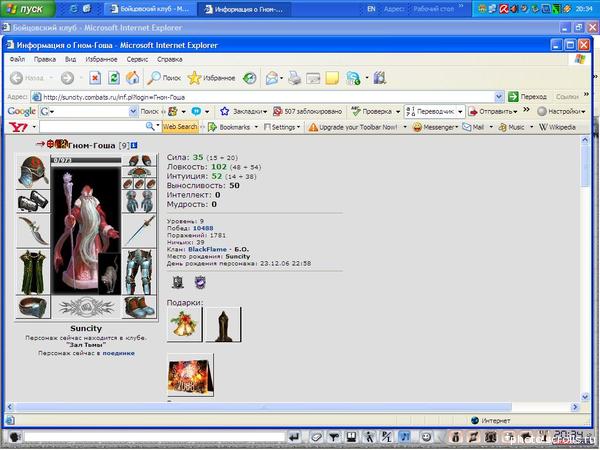Open the Вид menu
This screenshot has width=600, height=450.
tap(70, 59)
